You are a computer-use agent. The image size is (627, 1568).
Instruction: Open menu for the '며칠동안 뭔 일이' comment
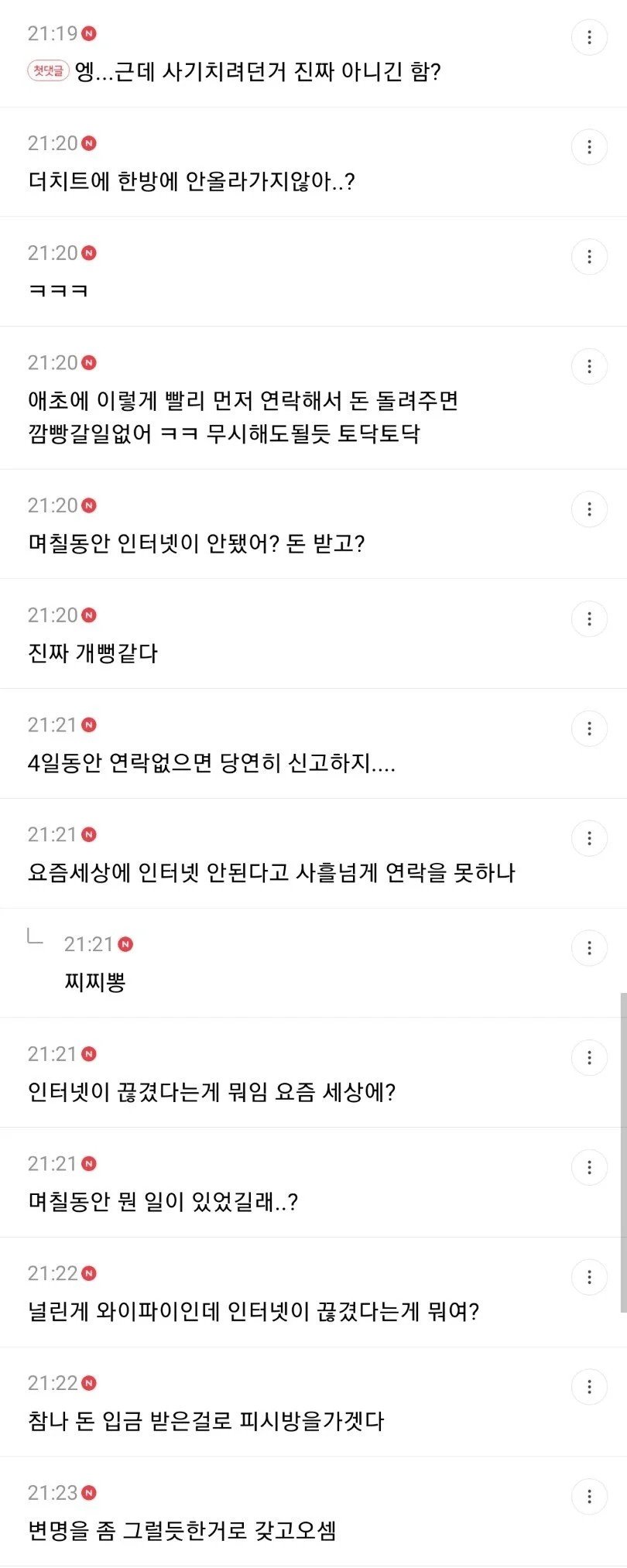point(589,1168)
